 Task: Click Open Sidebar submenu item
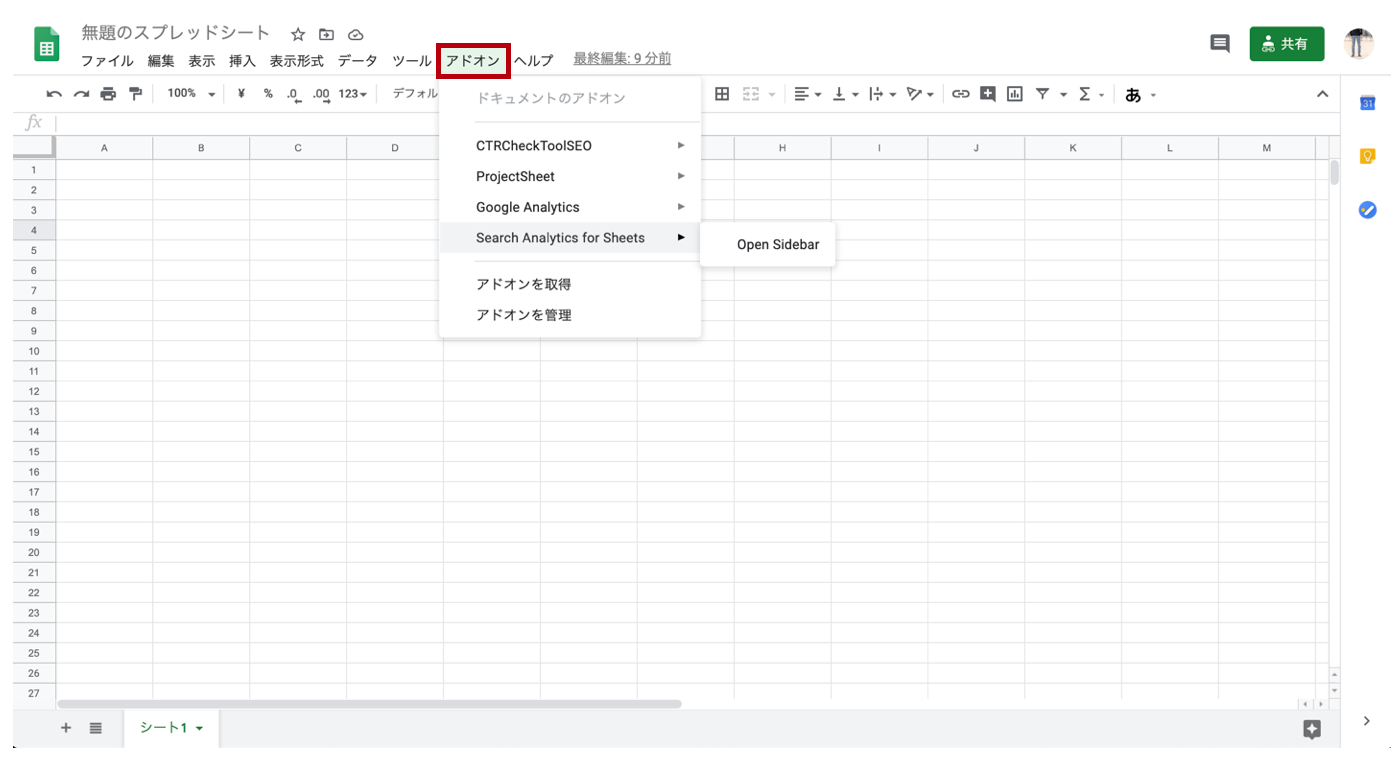[x=768, y=245]
